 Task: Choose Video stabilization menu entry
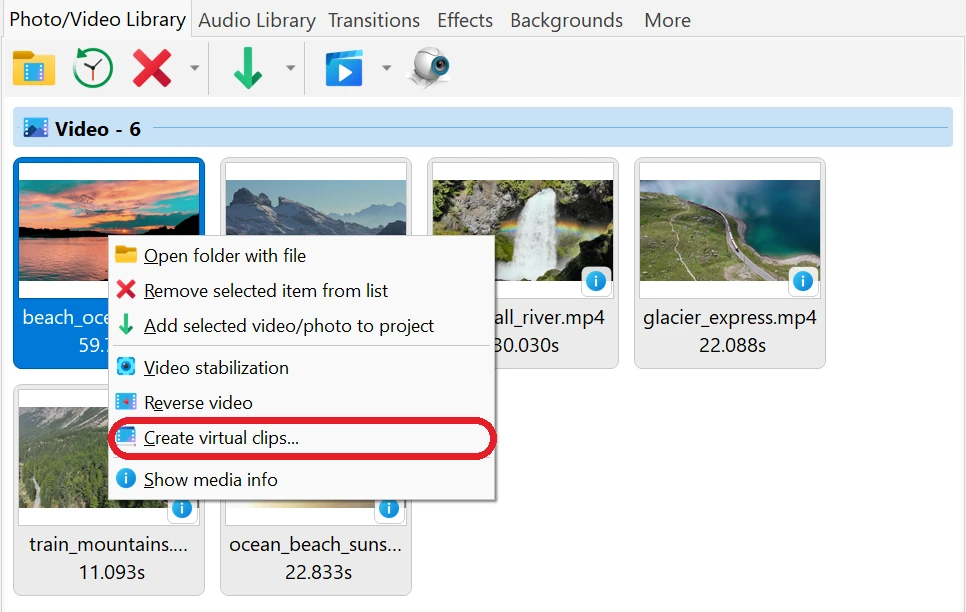click(x=302, y=367)
